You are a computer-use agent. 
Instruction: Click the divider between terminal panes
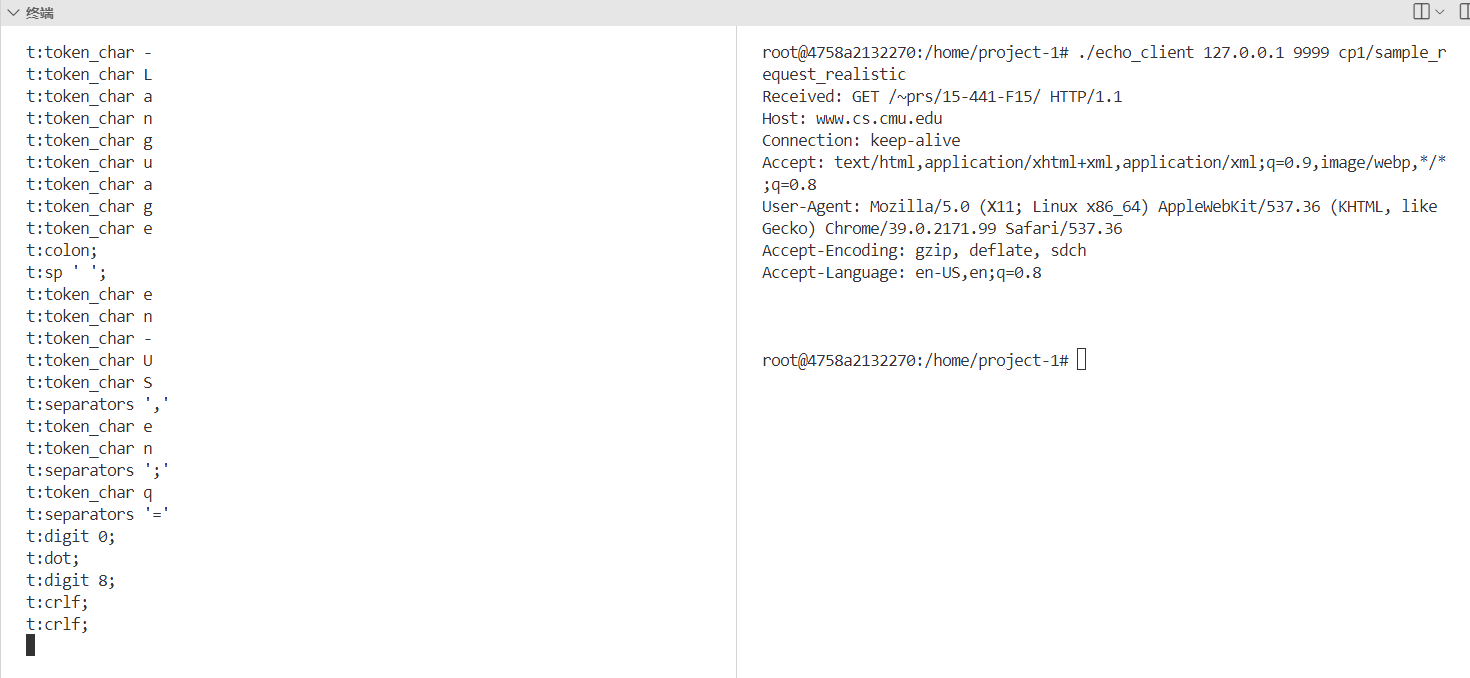(x=736, y=350)
